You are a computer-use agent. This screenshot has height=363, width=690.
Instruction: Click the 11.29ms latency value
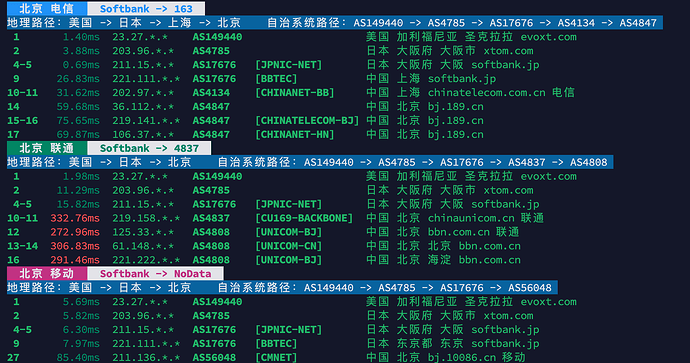tap(78, 191)
